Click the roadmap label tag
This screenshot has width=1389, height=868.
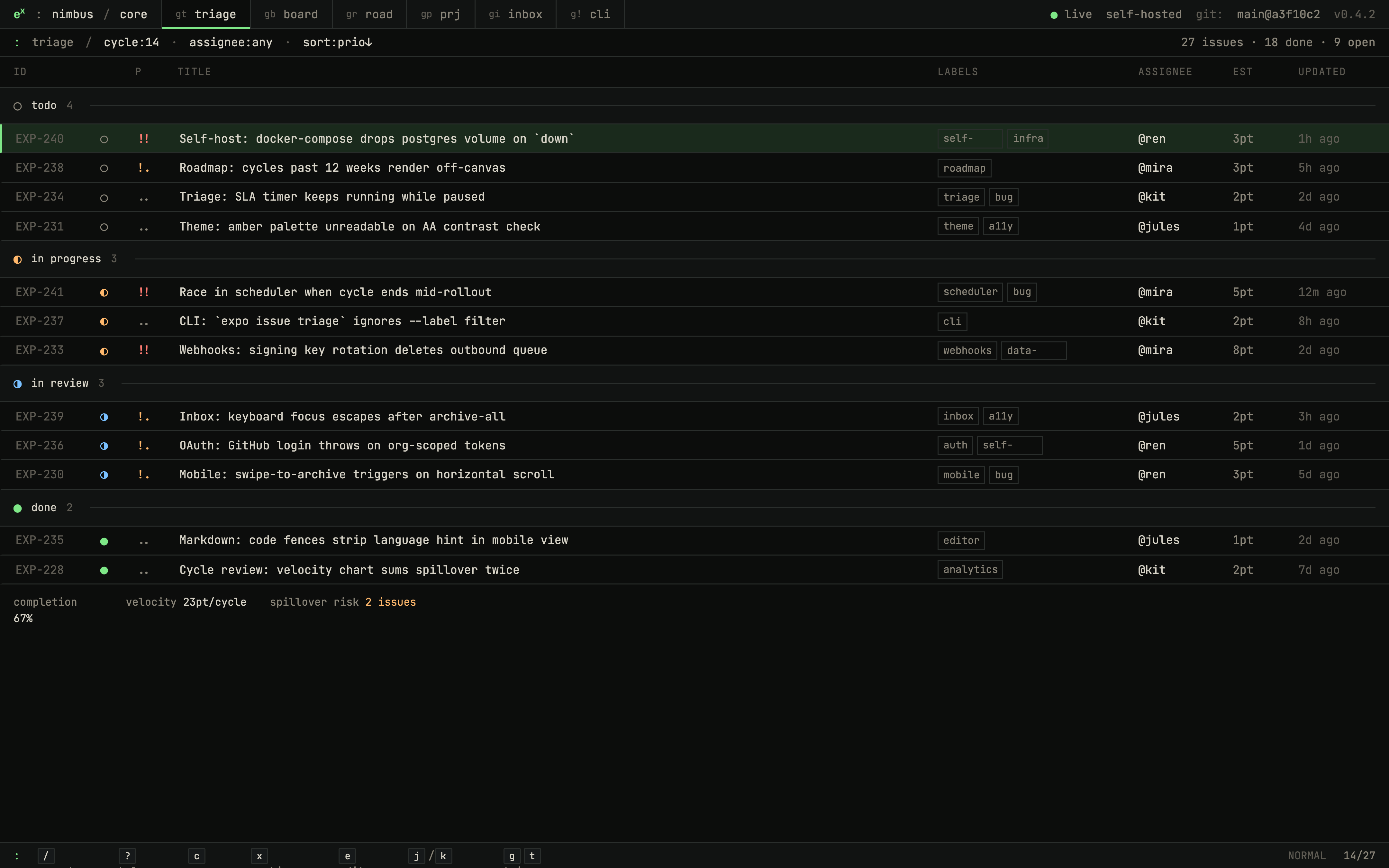pos(964,168)
